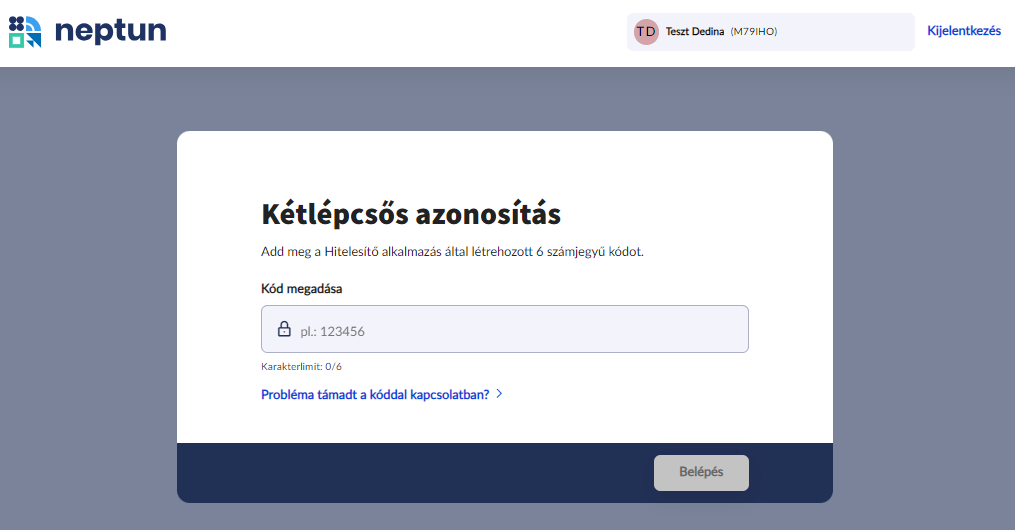The image size is (1015, 530).
Task: Click the dark navy footer bar
Action: pos(400,472)
